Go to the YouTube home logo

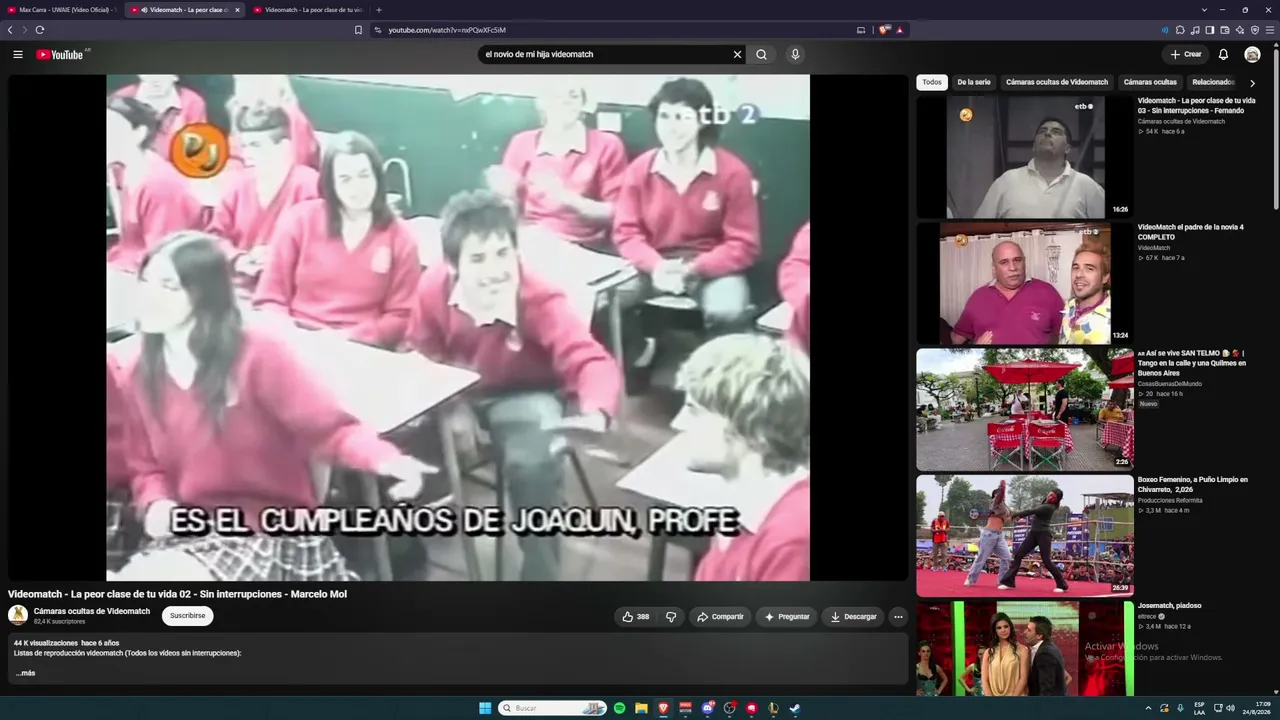[x=59, y=54]
